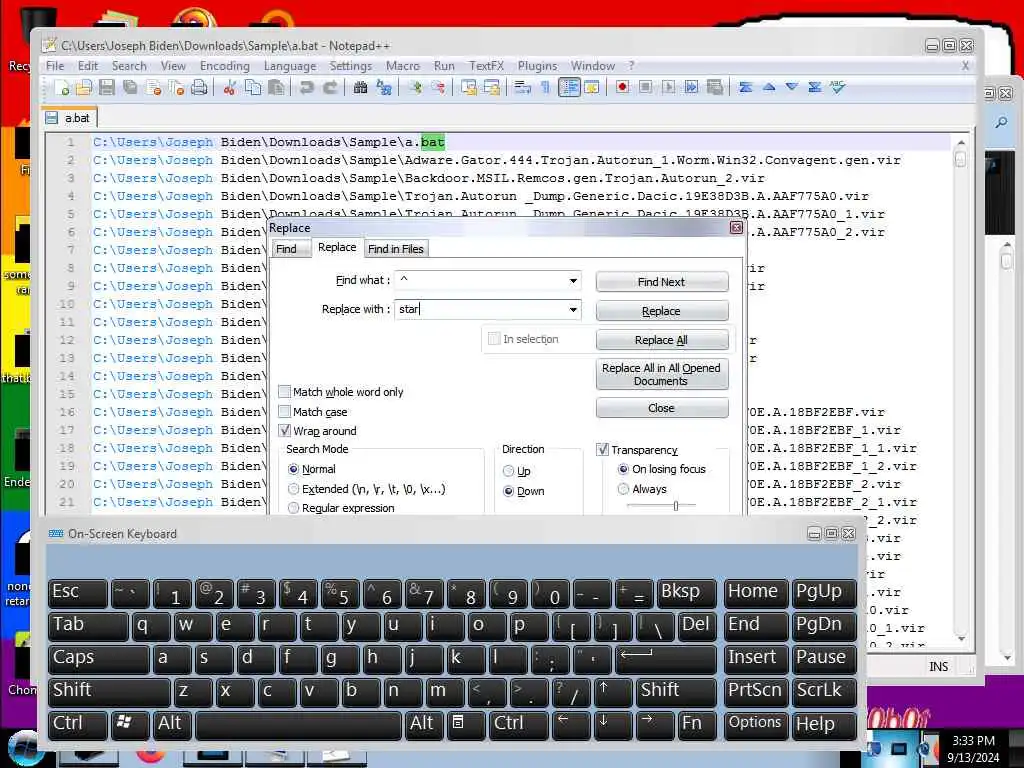The width and height of the screenshot is (1024, 768).
Task: Open the Plugins menu
Action: tap(537, 66)
